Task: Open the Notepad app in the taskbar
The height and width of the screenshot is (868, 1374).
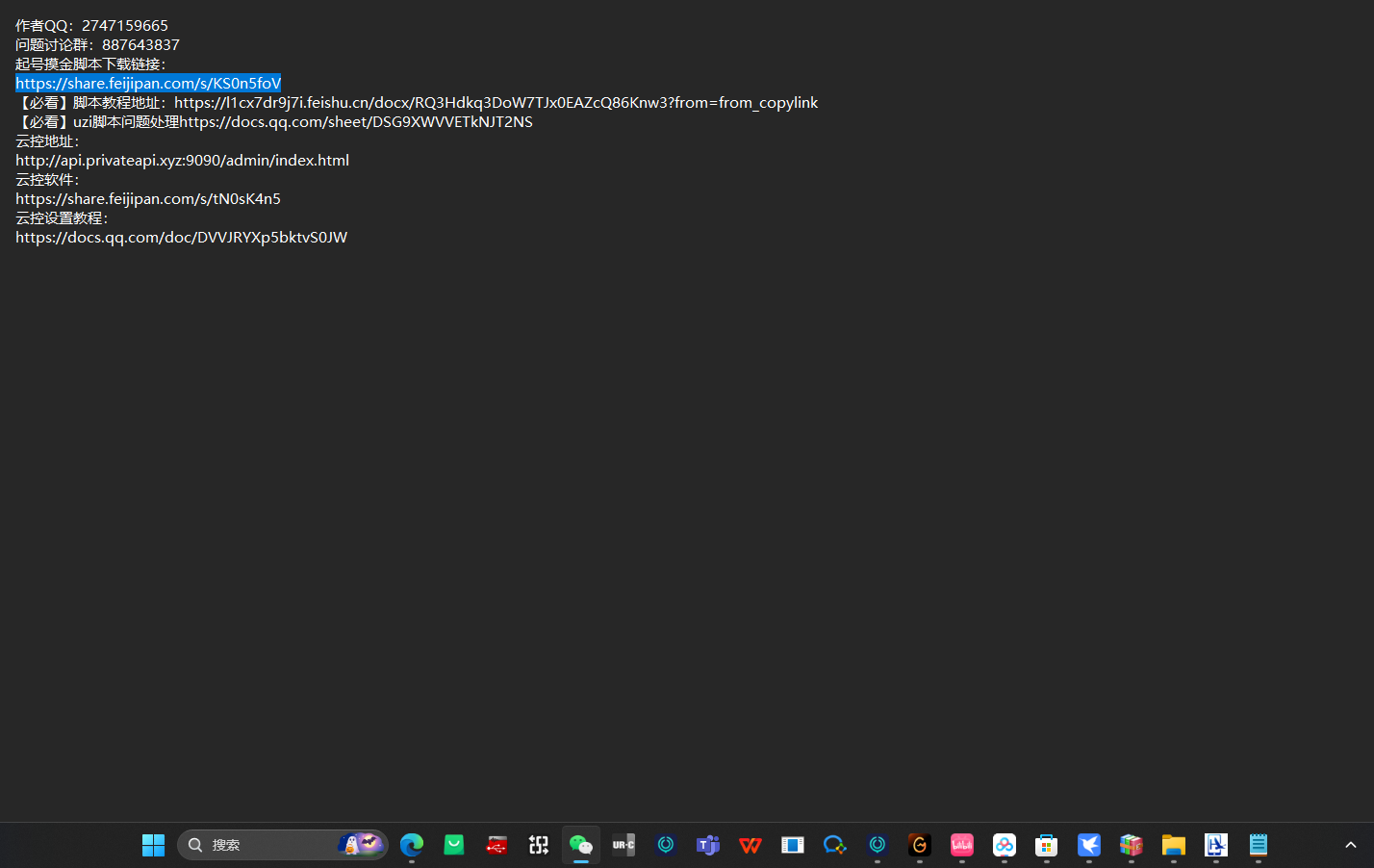Action: point(1259,845)
